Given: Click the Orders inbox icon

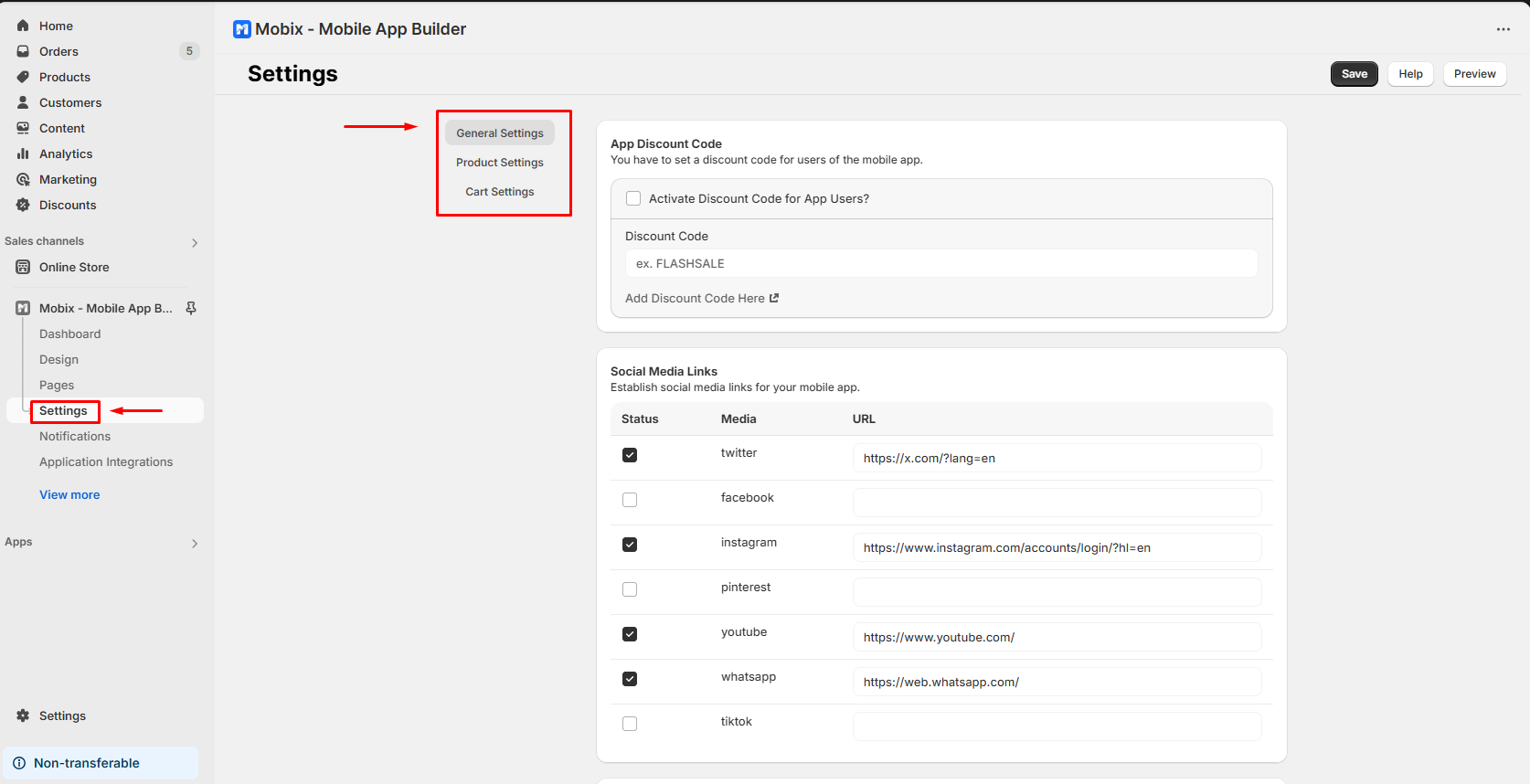Looking at the screenshot, I should 23,51.
